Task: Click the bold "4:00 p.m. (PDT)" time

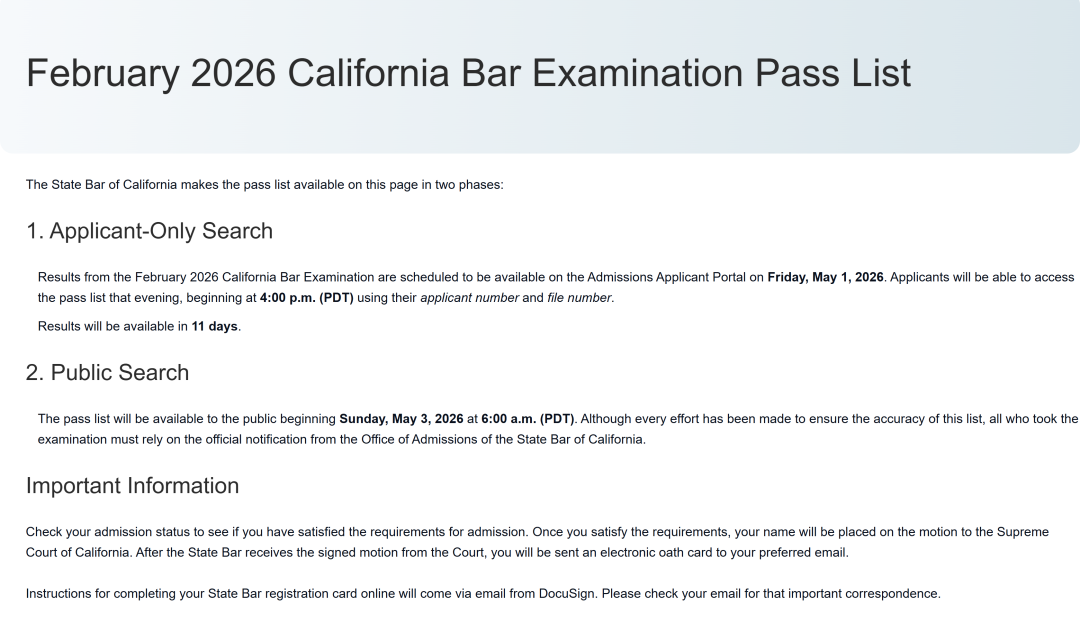Action: pyautogui.click(x=306, y=298)
